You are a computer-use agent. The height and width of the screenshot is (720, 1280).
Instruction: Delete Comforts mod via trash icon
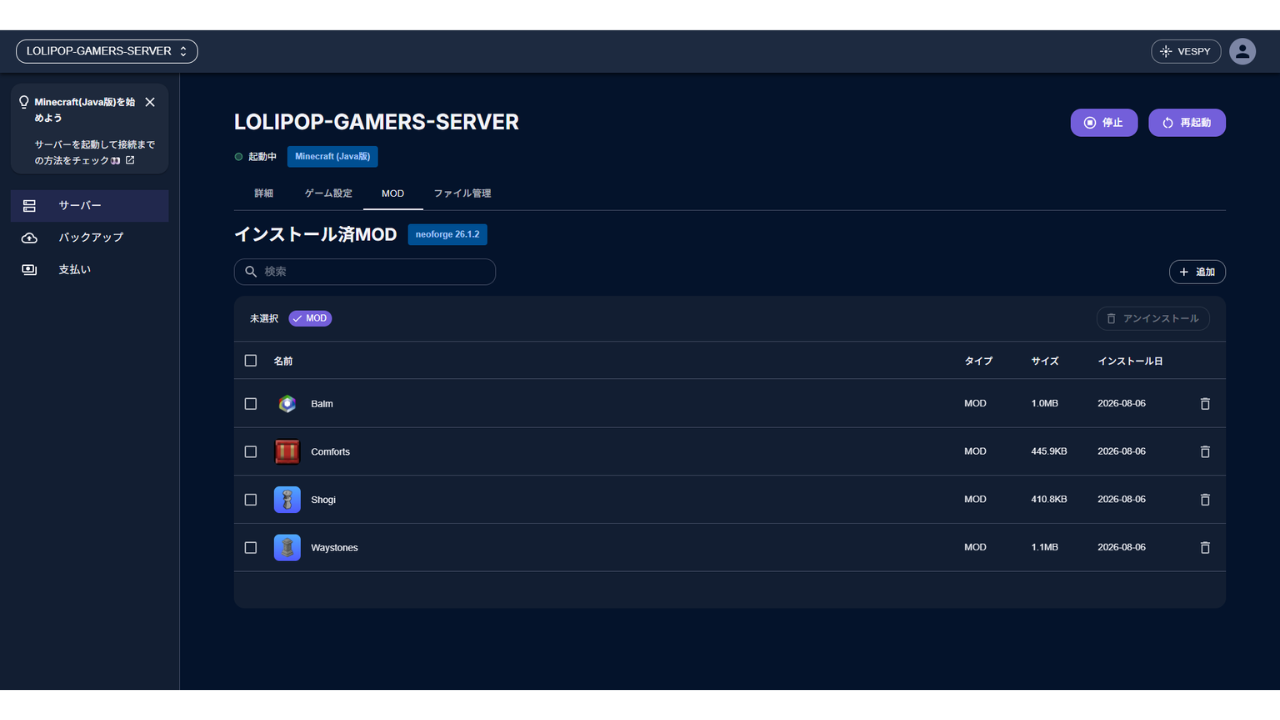coord(1205,452)
